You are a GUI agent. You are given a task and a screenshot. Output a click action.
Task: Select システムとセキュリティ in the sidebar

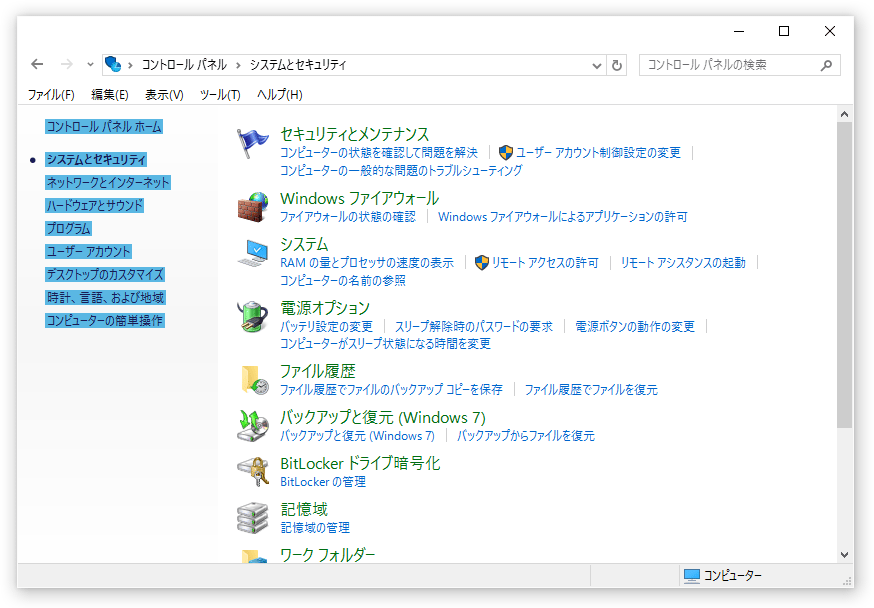tap(96, 159)
